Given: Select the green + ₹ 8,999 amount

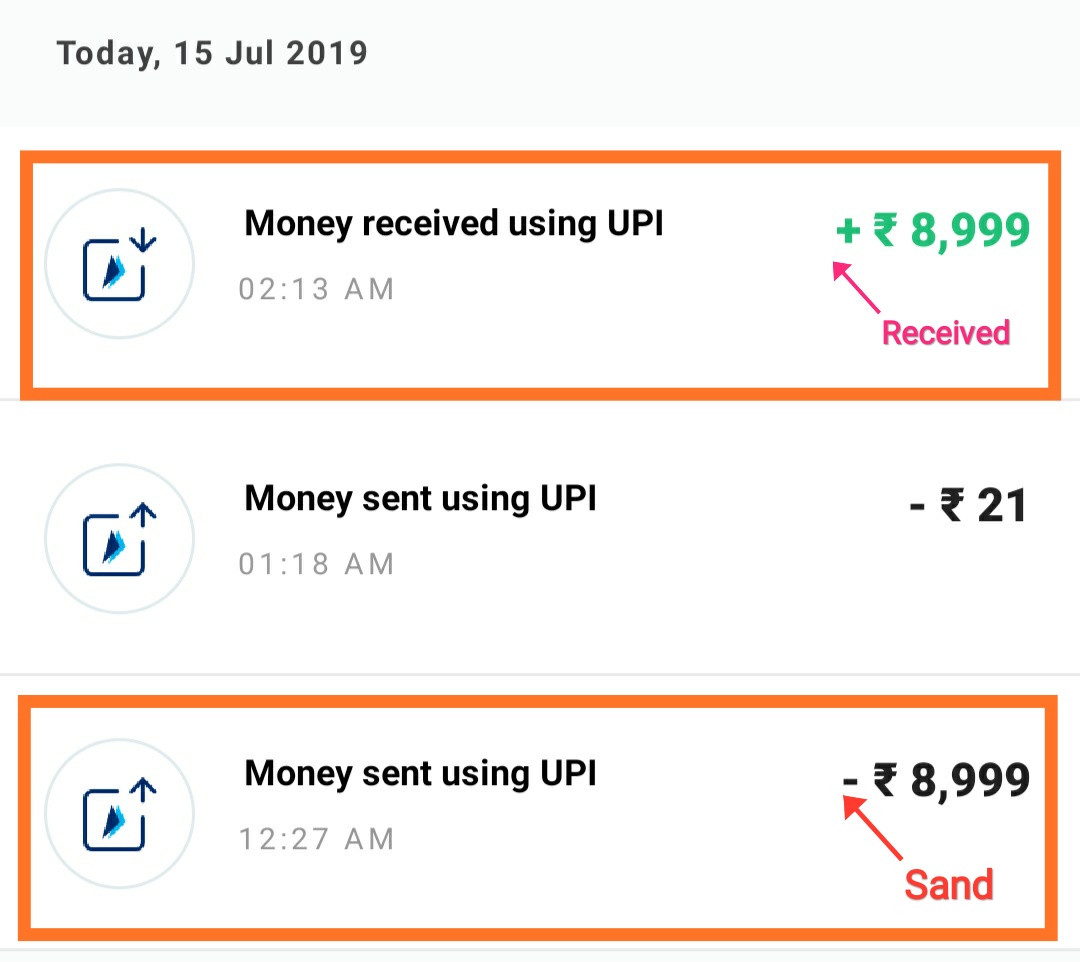Looking at the screenshot, I should [933, 230].
